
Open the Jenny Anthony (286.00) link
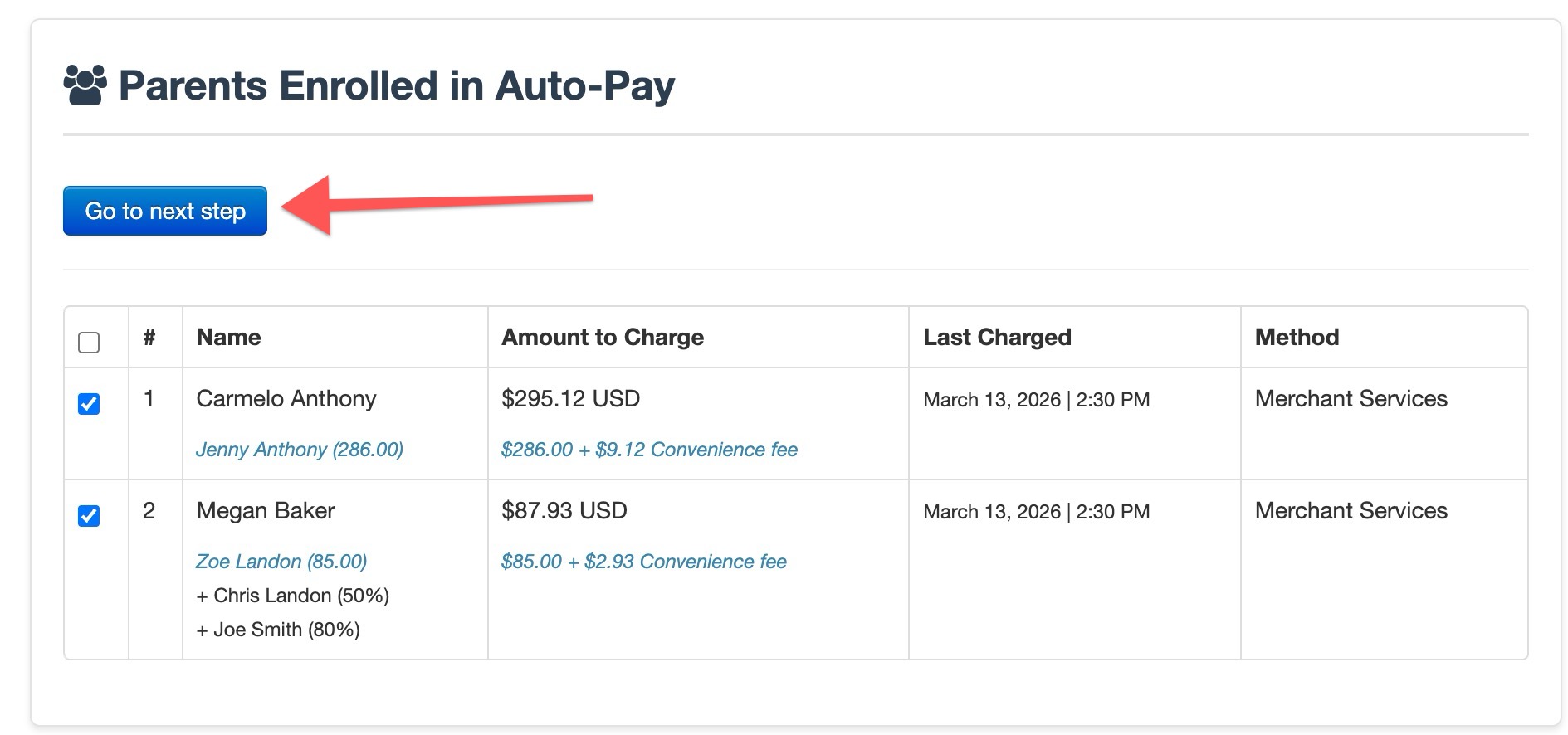300,450
